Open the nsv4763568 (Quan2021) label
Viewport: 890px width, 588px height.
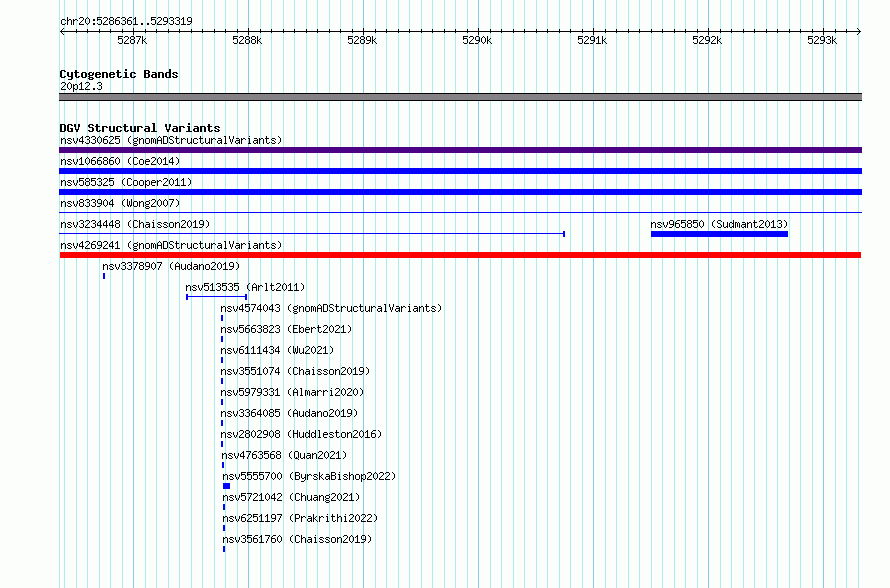284,455
